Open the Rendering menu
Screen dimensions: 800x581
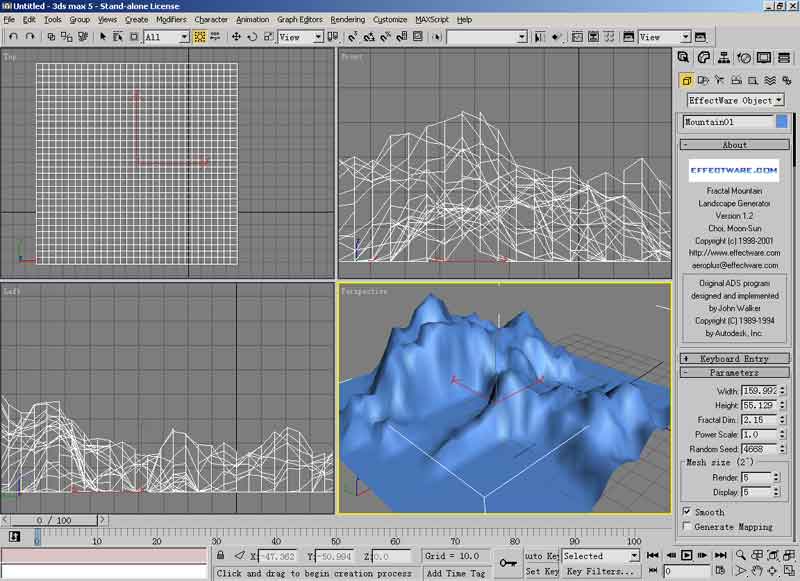[347, 19]
